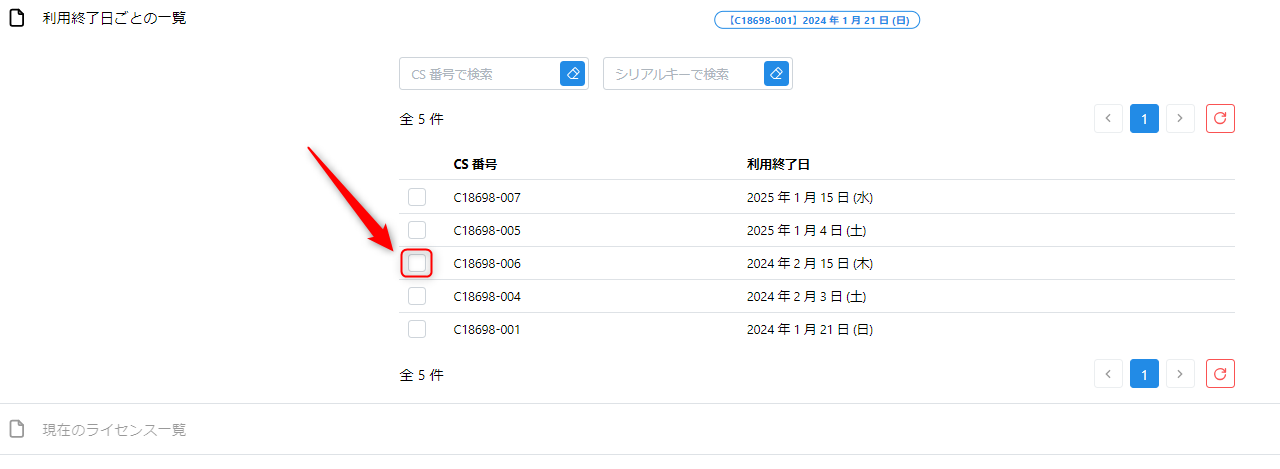
Task: Click the date 2025 年 1 月 4 日 (土)
Action: [806, 230]
